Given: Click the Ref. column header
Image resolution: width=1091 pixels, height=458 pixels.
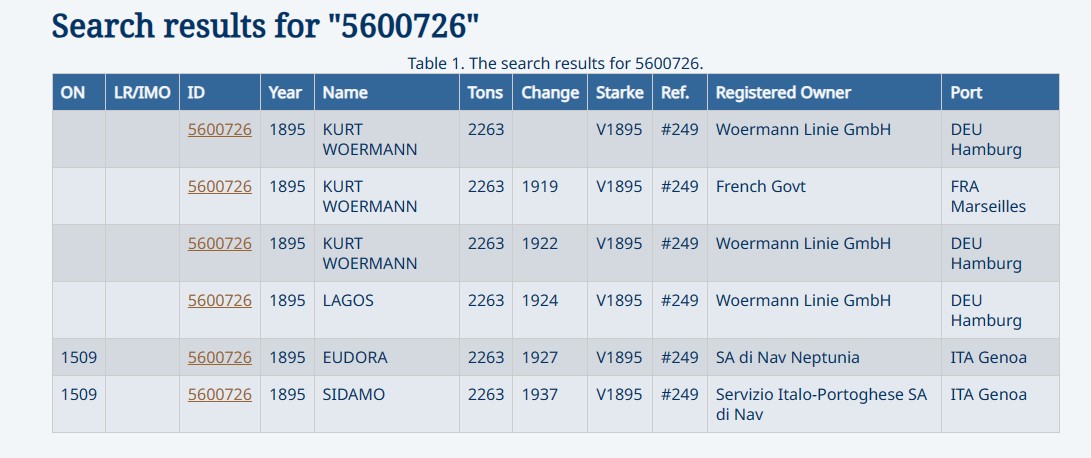Looking at the screenshot, I should click(669, 92).
